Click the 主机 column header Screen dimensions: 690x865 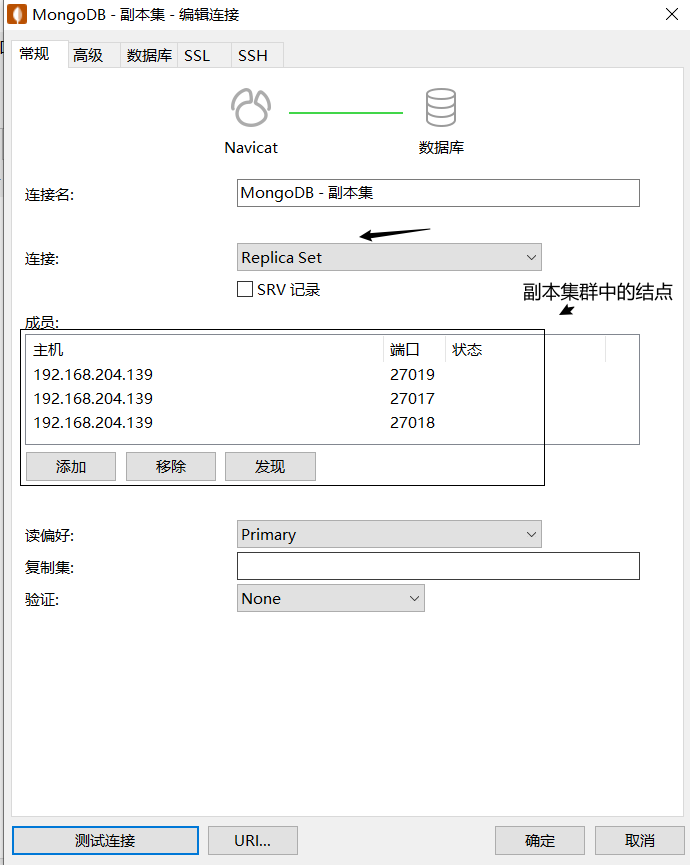[204, 349]
